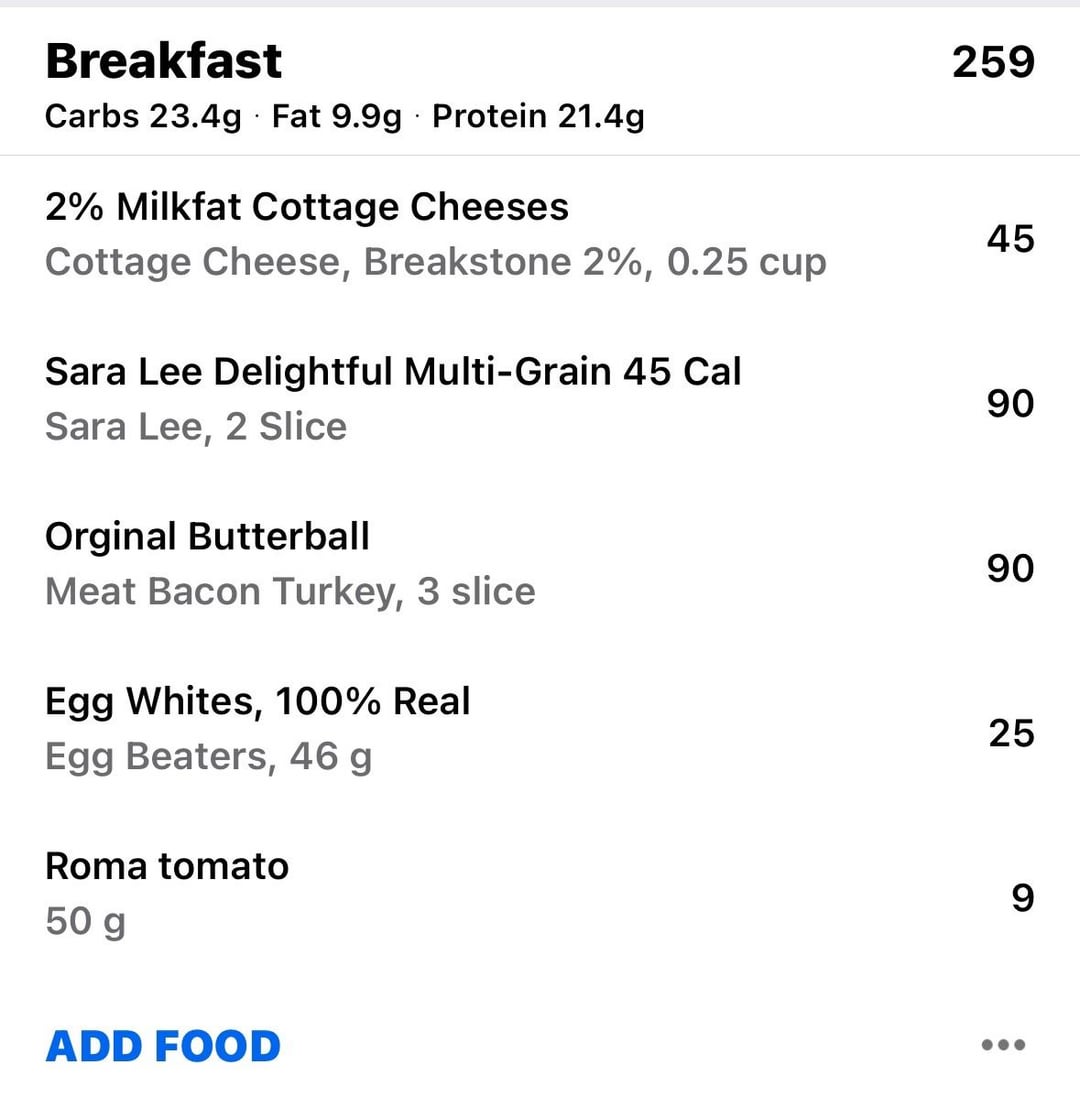1080x1108 pixels.
Task: Tap the 50 g serving under Roma tomato
Action: [x=86, y=922]
